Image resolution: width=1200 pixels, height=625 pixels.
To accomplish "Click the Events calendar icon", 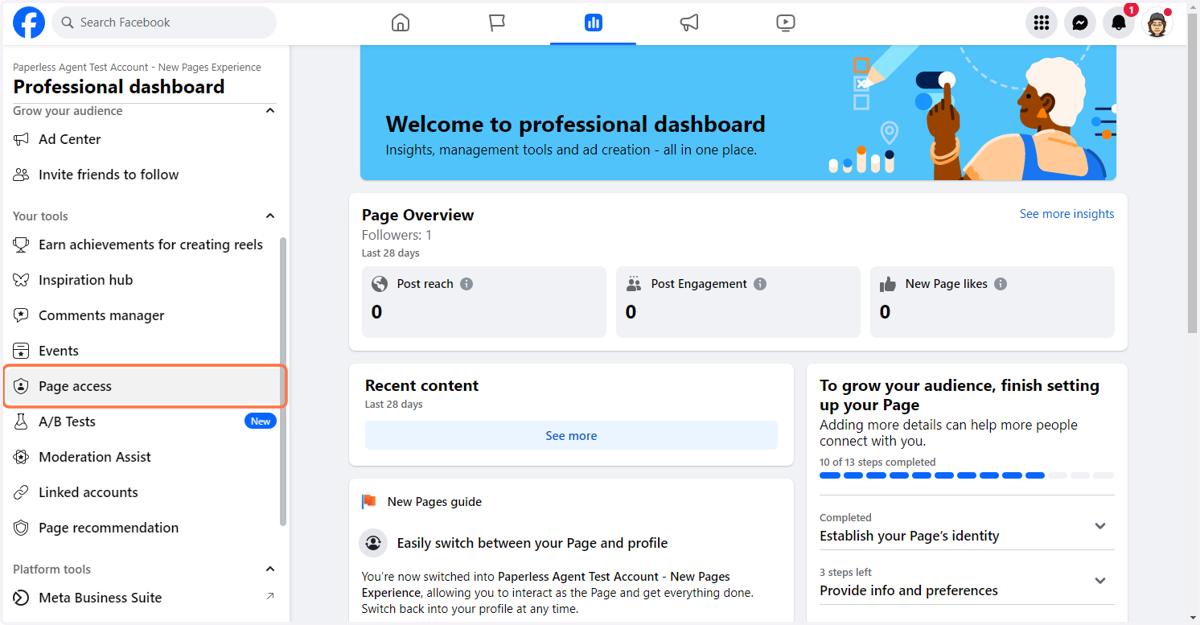I will pyautogui.click(x=21, y=351).
